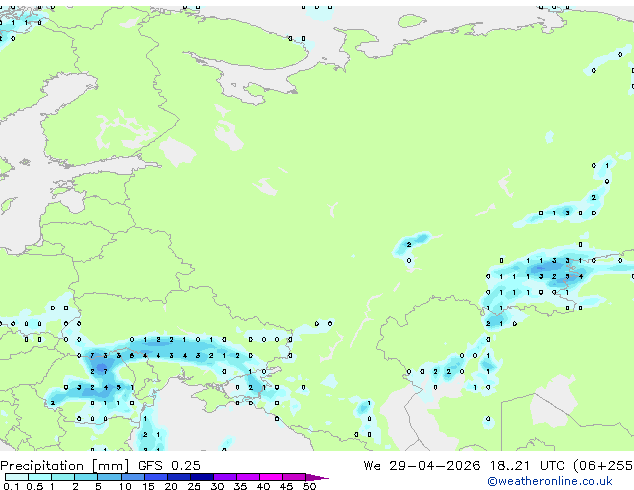The image size is (634, 490).
Task: Click the '50' legend scale label
Action: [310, 486]
